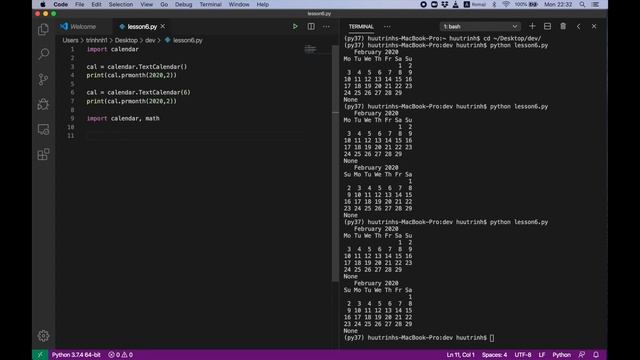Image resolution: width=640 pixels, height=360 pixels.
Task: Open the remote window indicator in status bar
Action: pos(40,355)
